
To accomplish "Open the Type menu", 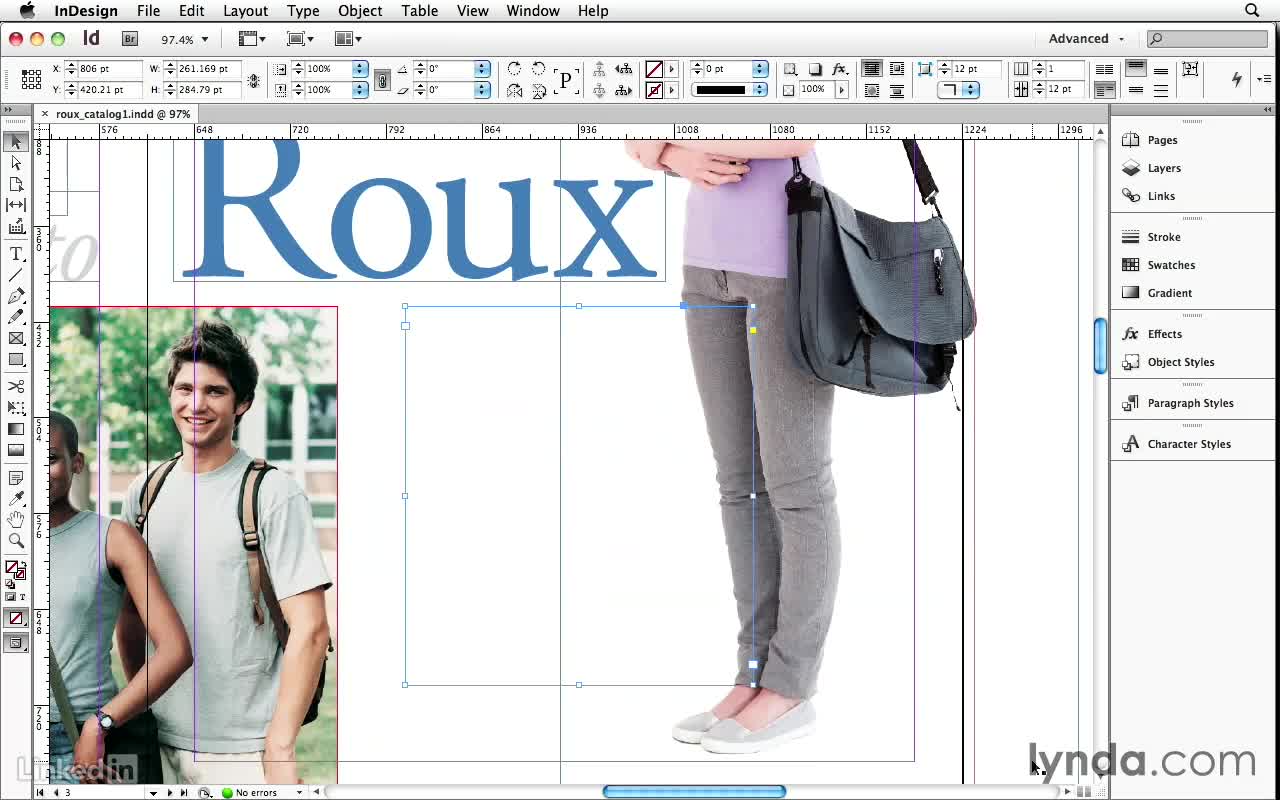I will (x=303, y=11).
